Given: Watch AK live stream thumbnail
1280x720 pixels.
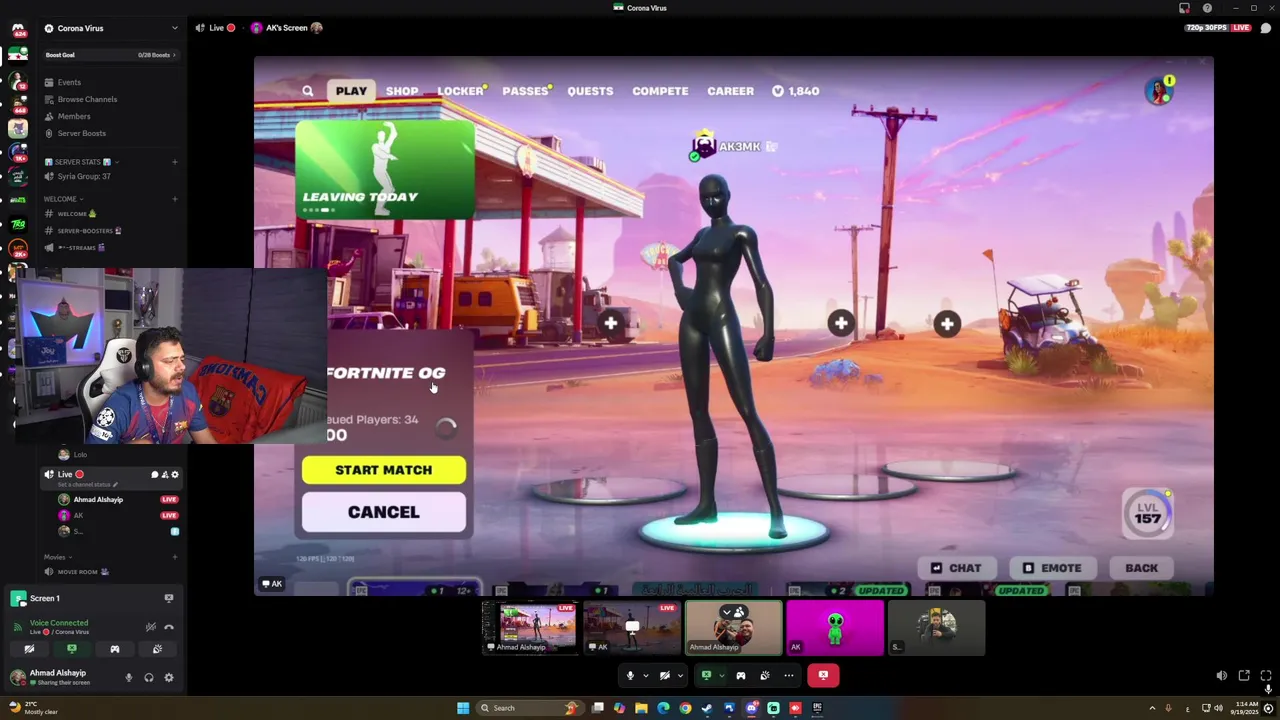Looking at the screenshot, I should pos(632,628).
